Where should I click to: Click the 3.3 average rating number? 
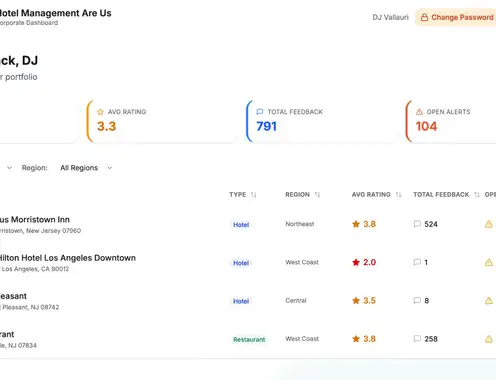106,126
